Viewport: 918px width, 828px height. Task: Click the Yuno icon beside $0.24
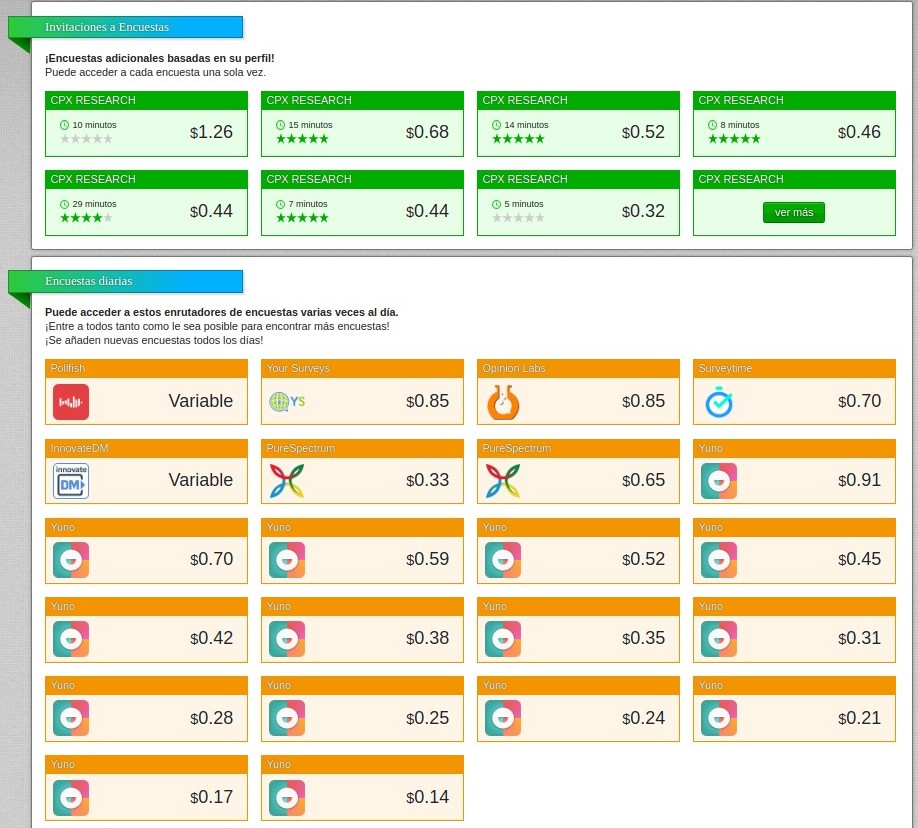coord(503,718)
